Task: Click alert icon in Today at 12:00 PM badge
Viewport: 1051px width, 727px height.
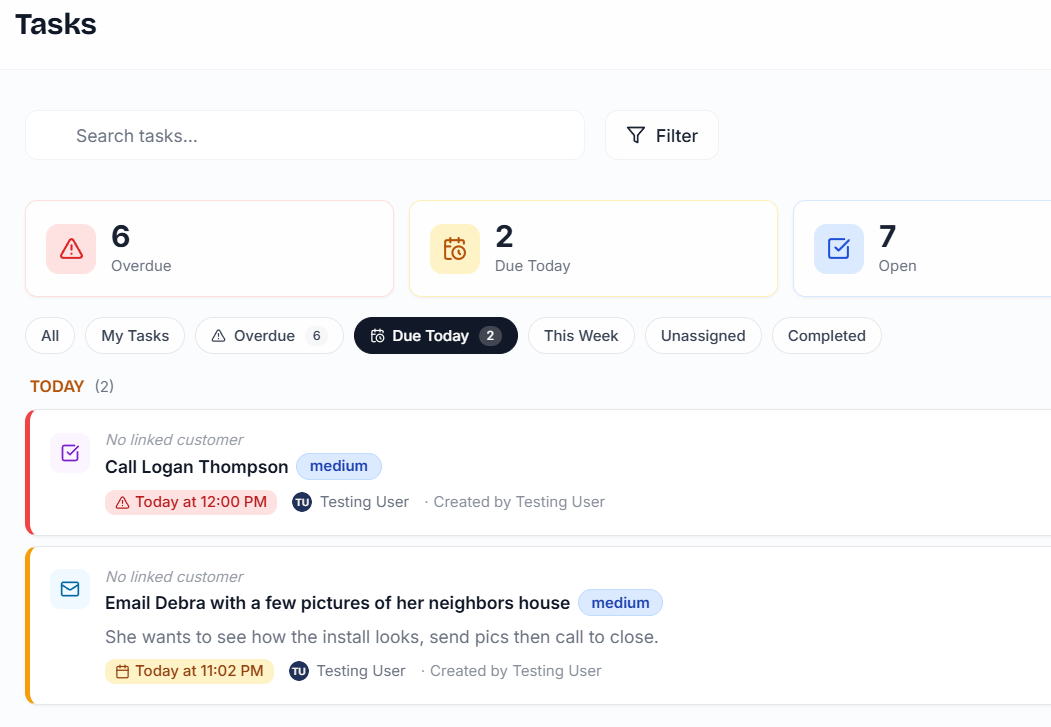Action: click(x=123, y=503)
